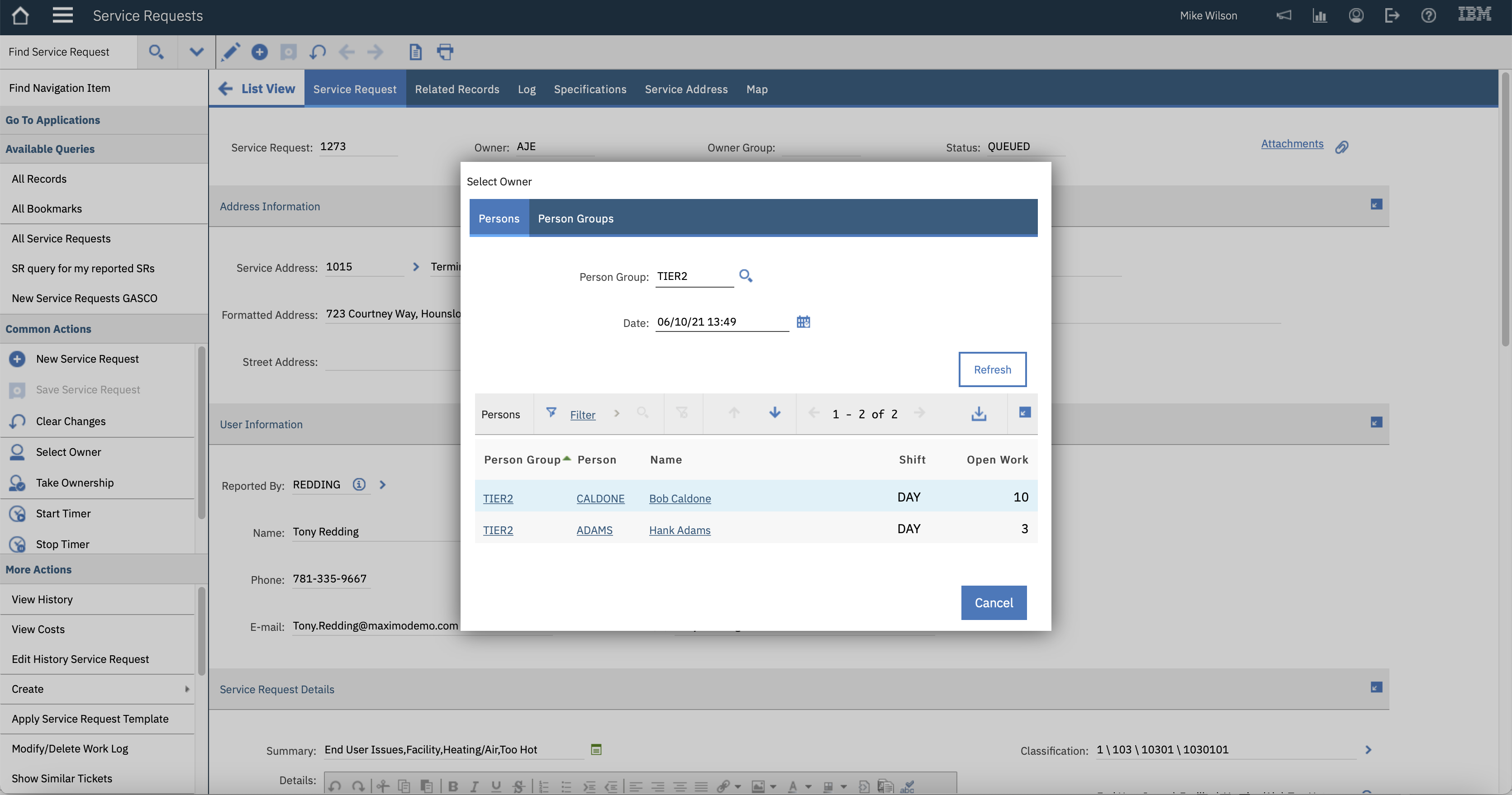This screenshot has height=795, width=1512.
Task: Open the Person Group magnifier lookup
Action: click(x=746, y=275)
